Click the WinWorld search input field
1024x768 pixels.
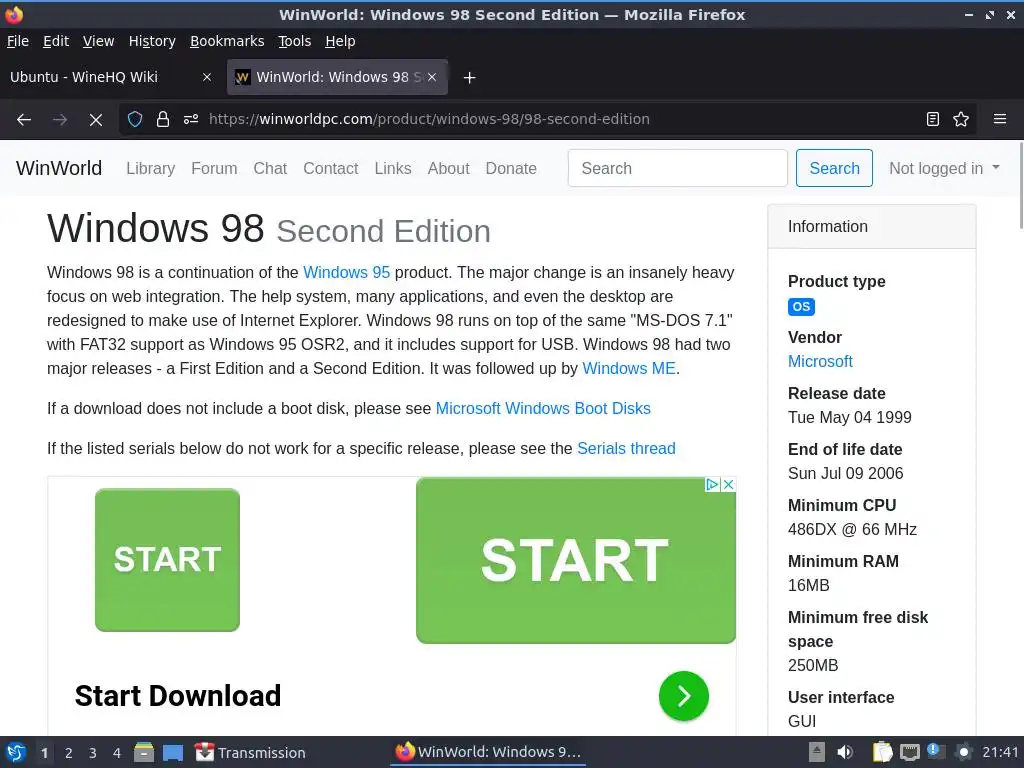tap(678, 168)
